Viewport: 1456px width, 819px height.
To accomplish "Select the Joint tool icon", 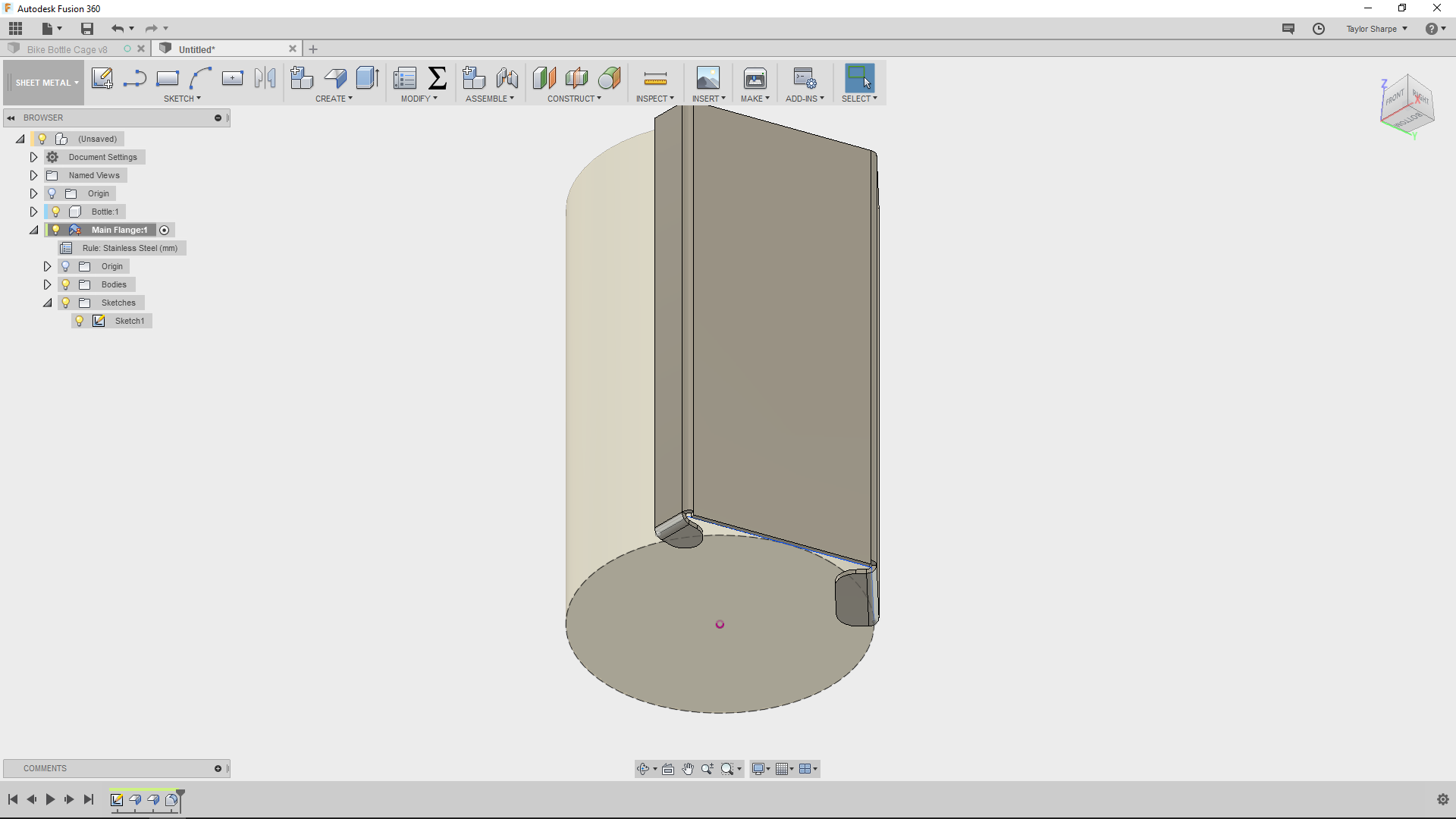I will [507, 78].
